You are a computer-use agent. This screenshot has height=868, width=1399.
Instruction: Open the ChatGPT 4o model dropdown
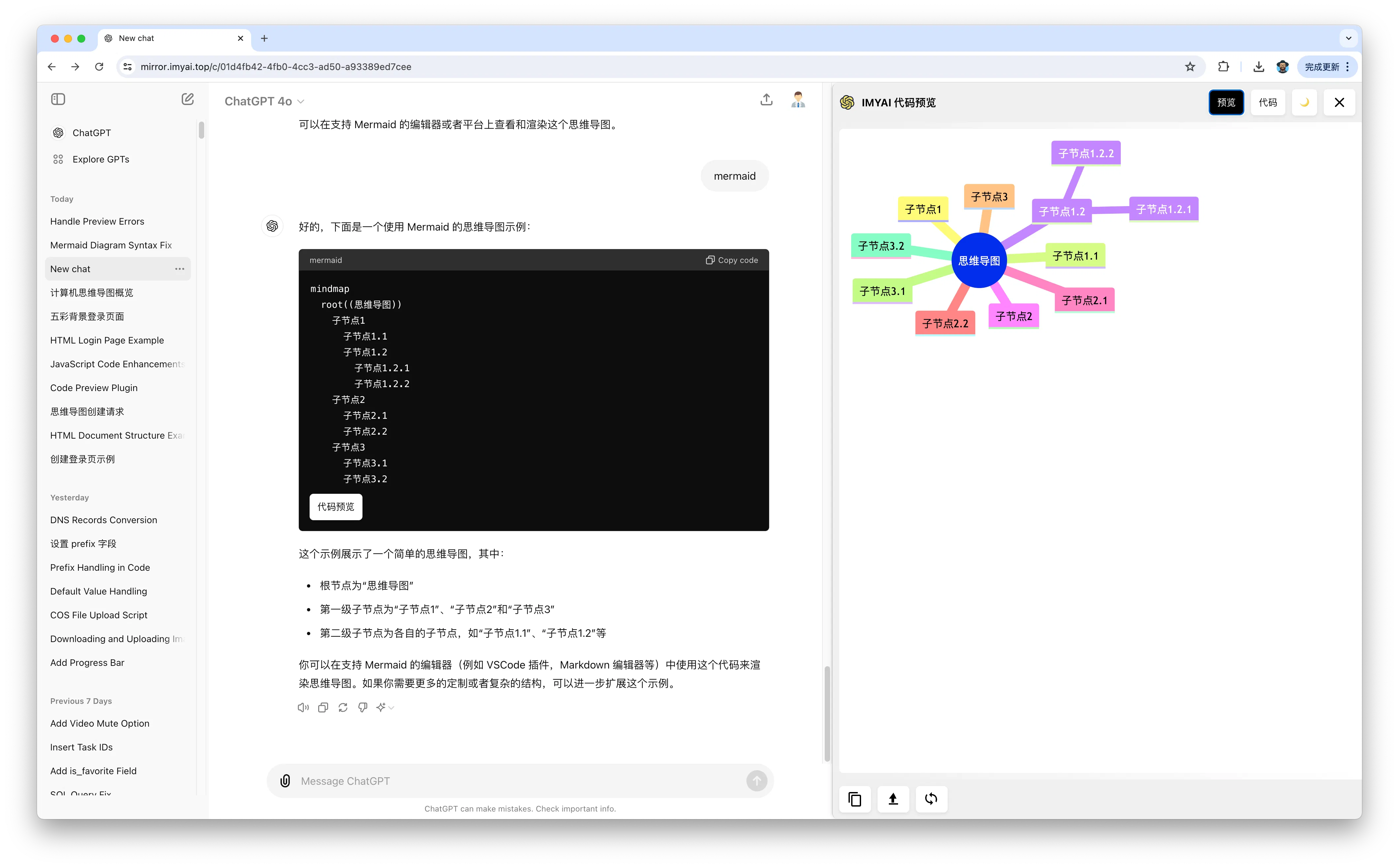264,101
